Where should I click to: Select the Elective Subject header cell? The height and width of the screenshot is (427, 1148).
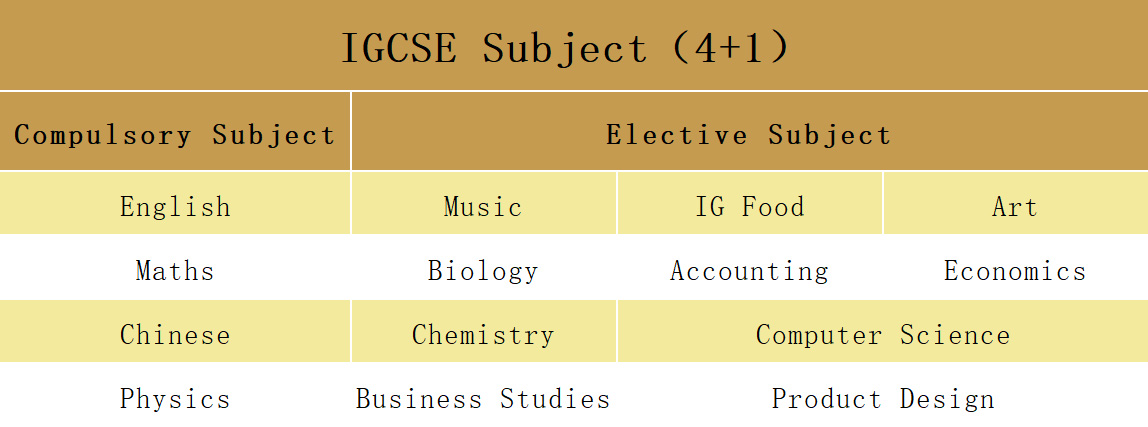pos(748,135)
